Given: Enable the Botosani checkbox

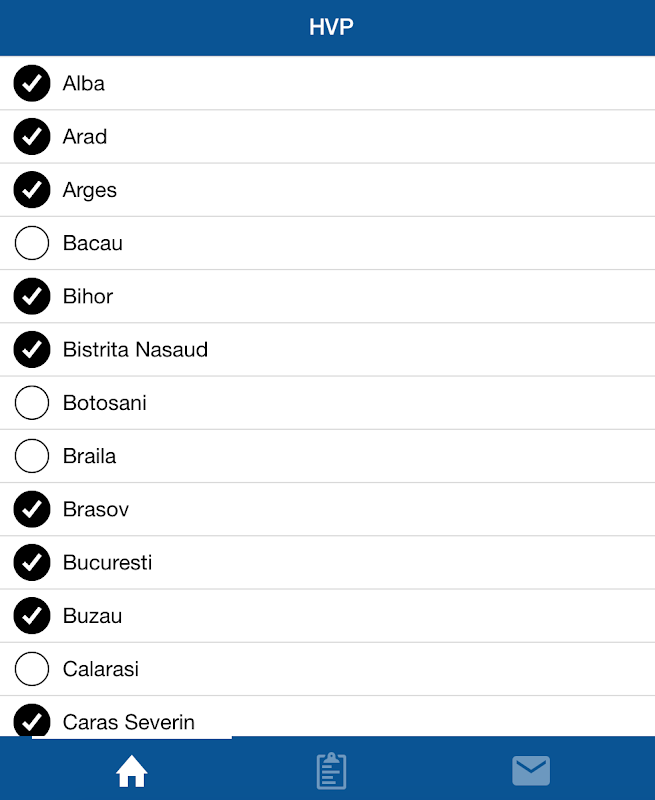Looking at the screenshot, I should tap(32, 403).
